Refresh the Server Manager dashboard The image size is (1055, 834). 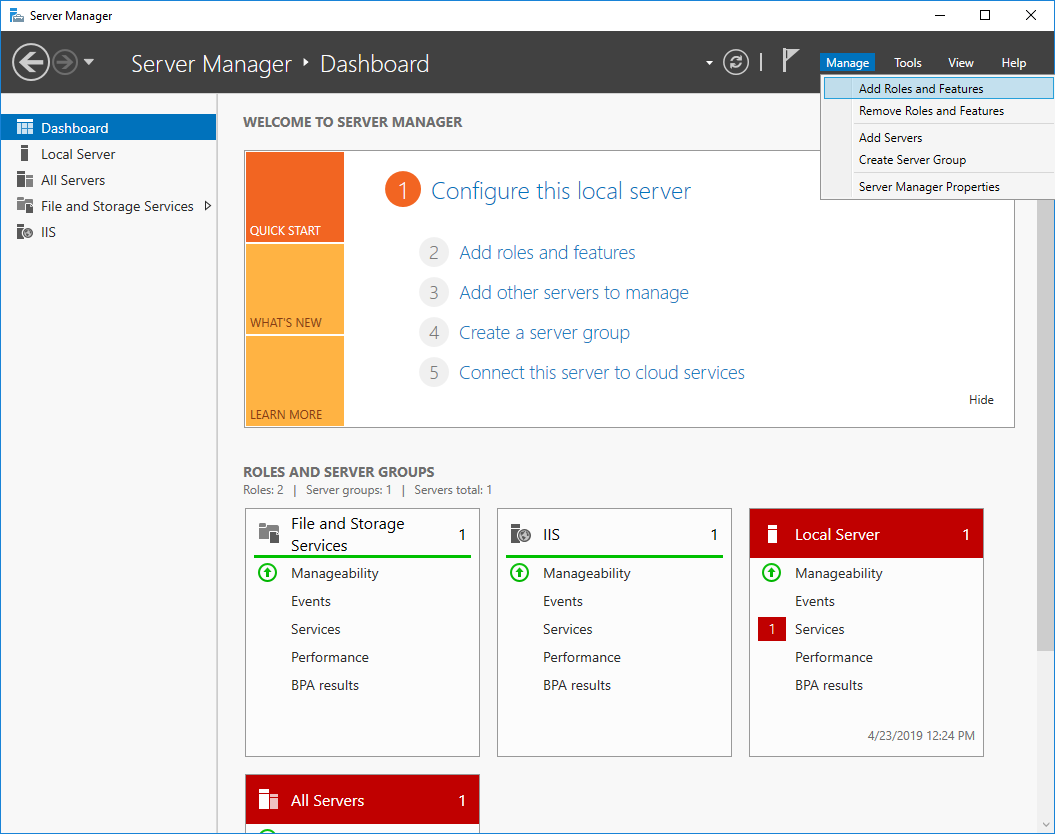click(735, 63)
